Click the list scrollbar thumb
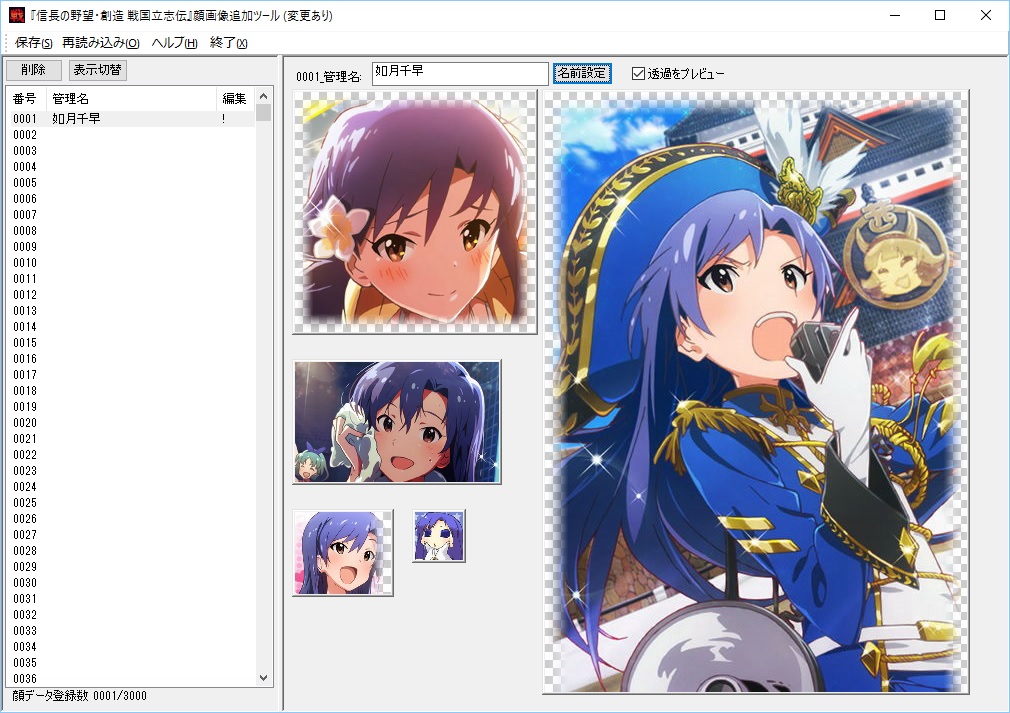The height and width of the screenshot is (713, 1010). [x=263, y=113]
